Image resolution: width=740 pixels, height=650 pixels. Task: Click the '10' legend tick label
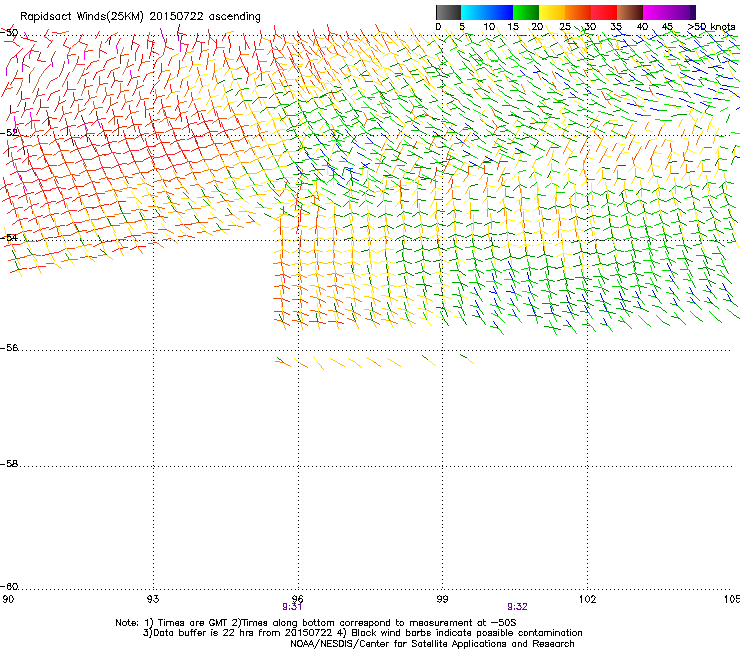[x=489, y=27]
